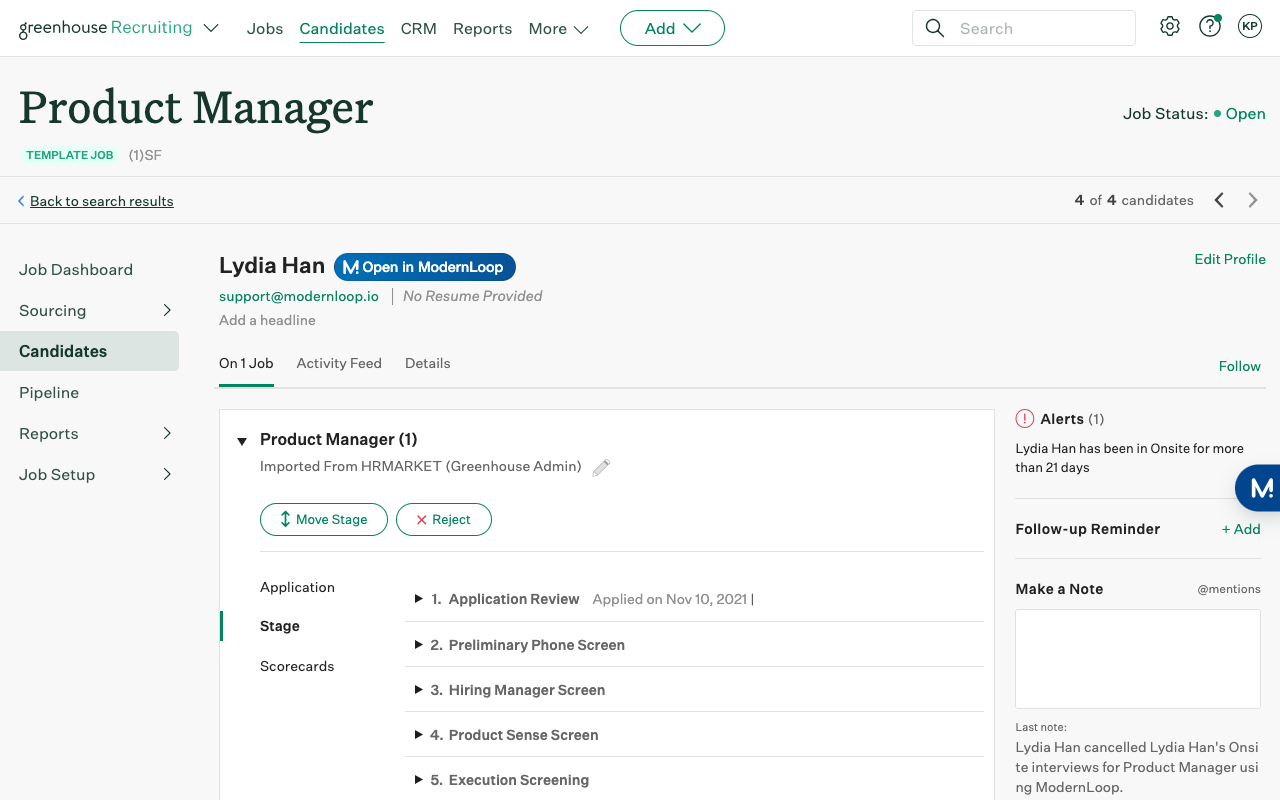Click the help question mark icon
Image resolution: width=1280 pixels, height=800 pixels.
(1210, 27)
